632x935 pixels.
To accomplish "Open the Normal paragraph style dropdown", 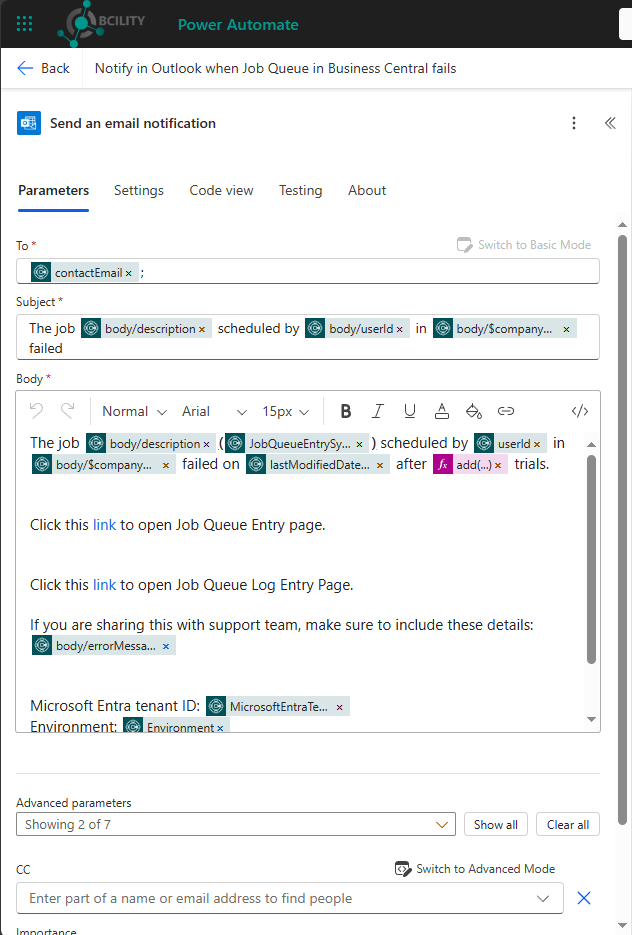I will click(134, 411).
